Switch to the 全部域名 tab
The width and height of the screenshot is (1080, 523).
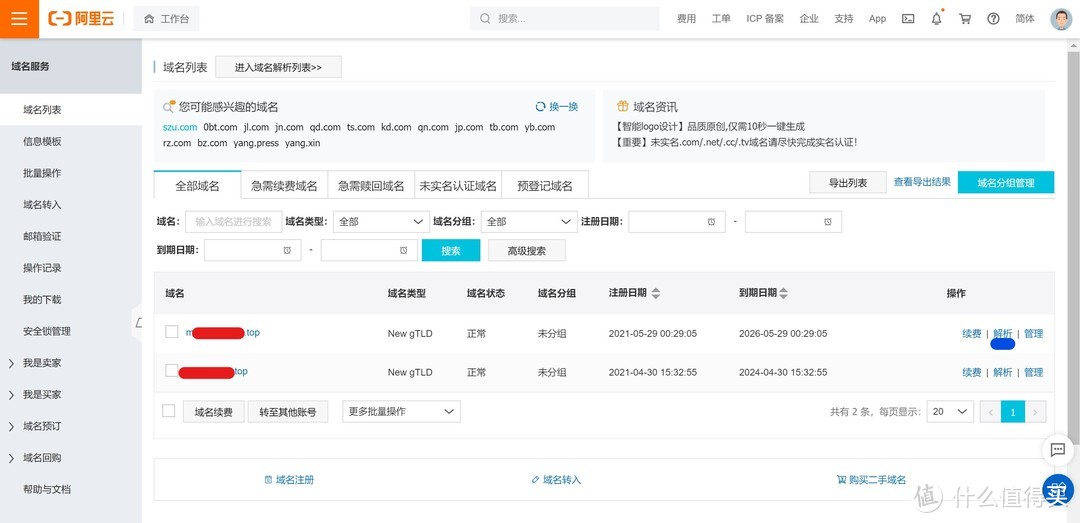click(x=197, y=185)
